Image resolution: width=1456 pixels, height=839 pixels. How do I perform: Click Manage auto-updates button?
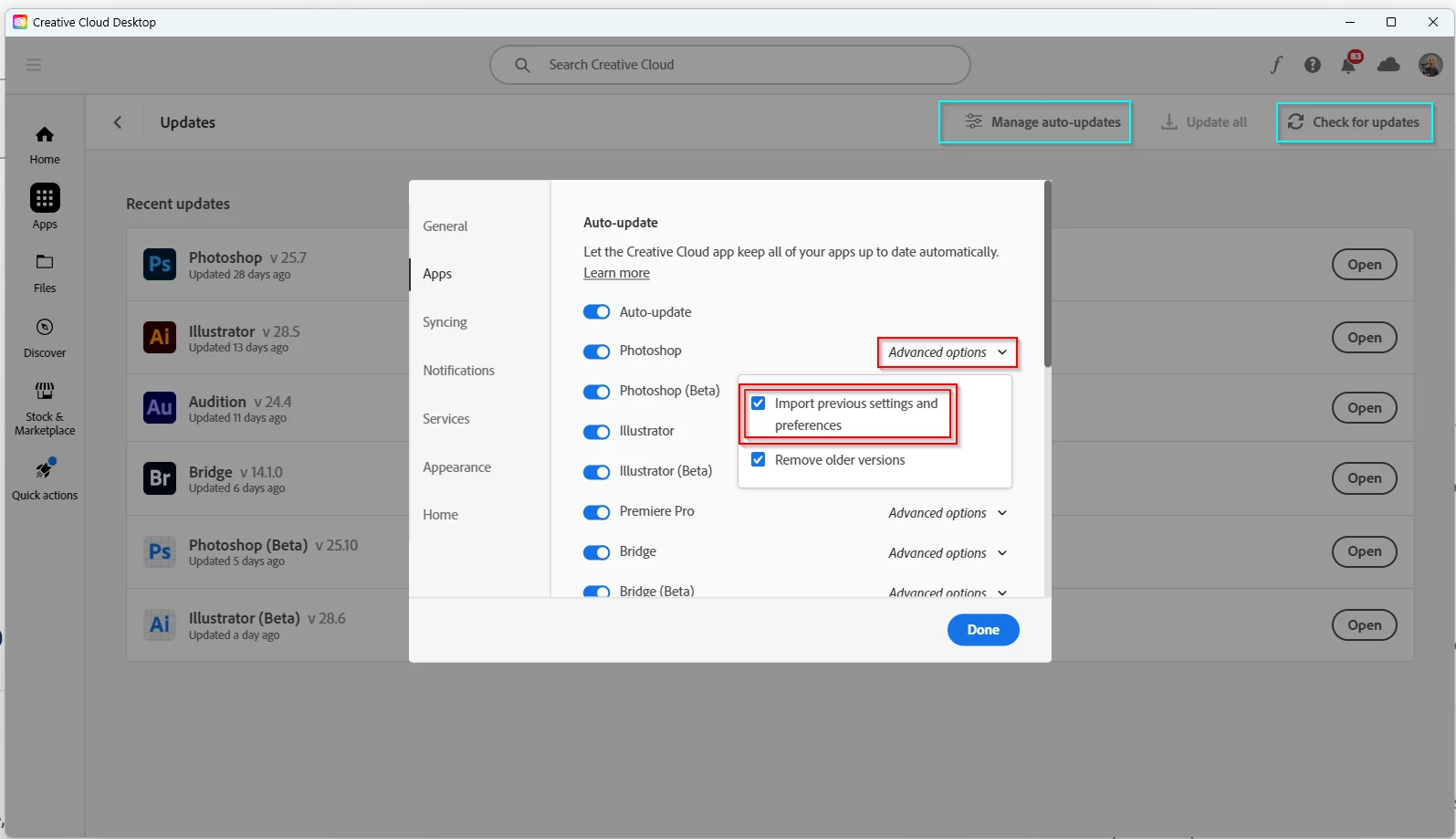click(1035, 122)
